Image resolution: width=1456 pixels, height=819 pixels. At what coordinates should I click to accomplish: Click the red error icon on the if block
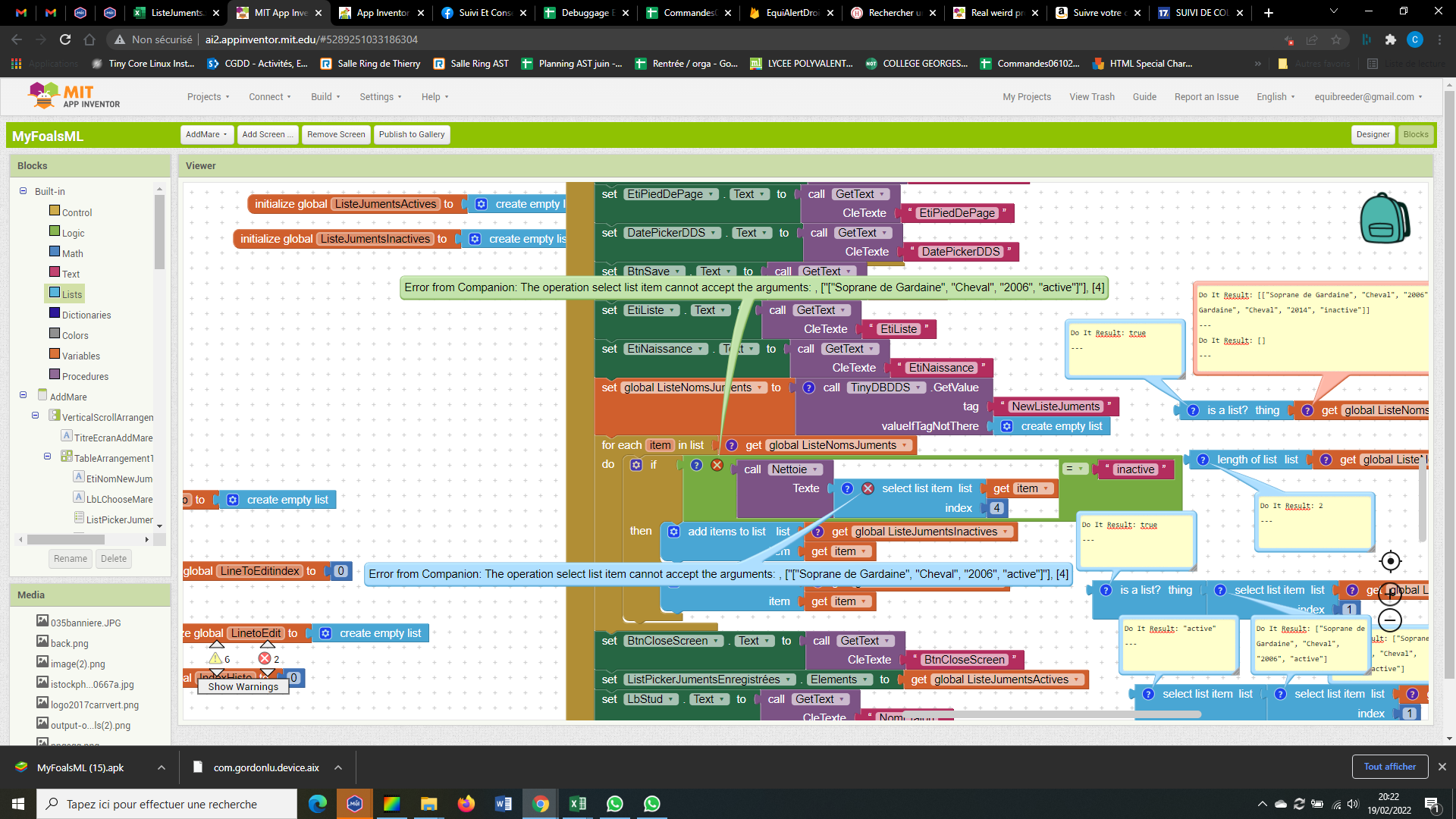[x=717, y=465]
